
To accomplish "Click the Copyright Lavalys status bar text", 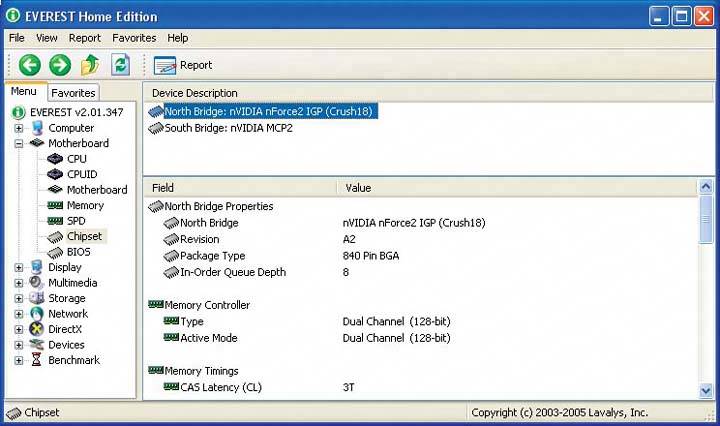I will (559, 413).
